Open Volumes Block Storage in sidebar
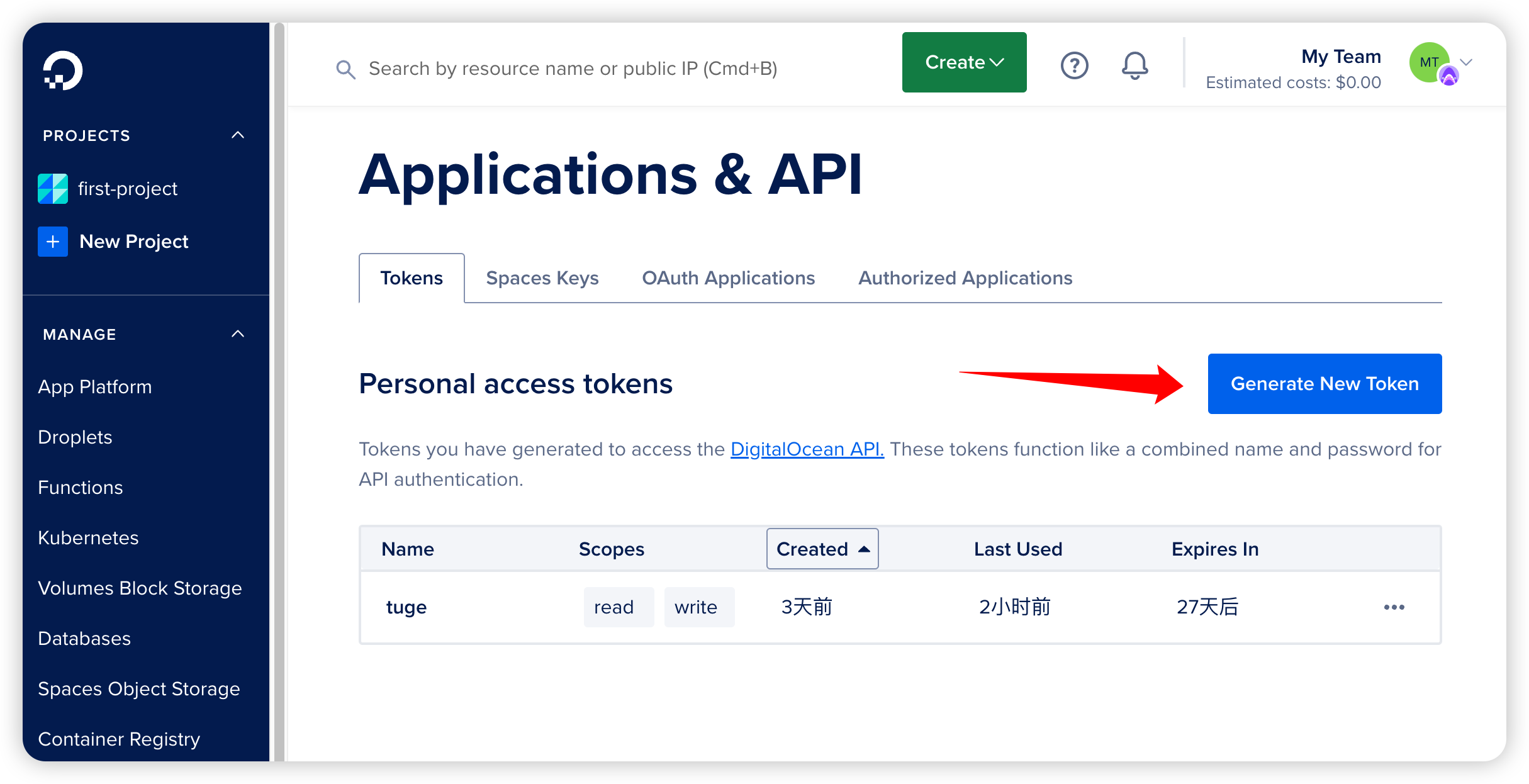 click(x=140, y=588)
